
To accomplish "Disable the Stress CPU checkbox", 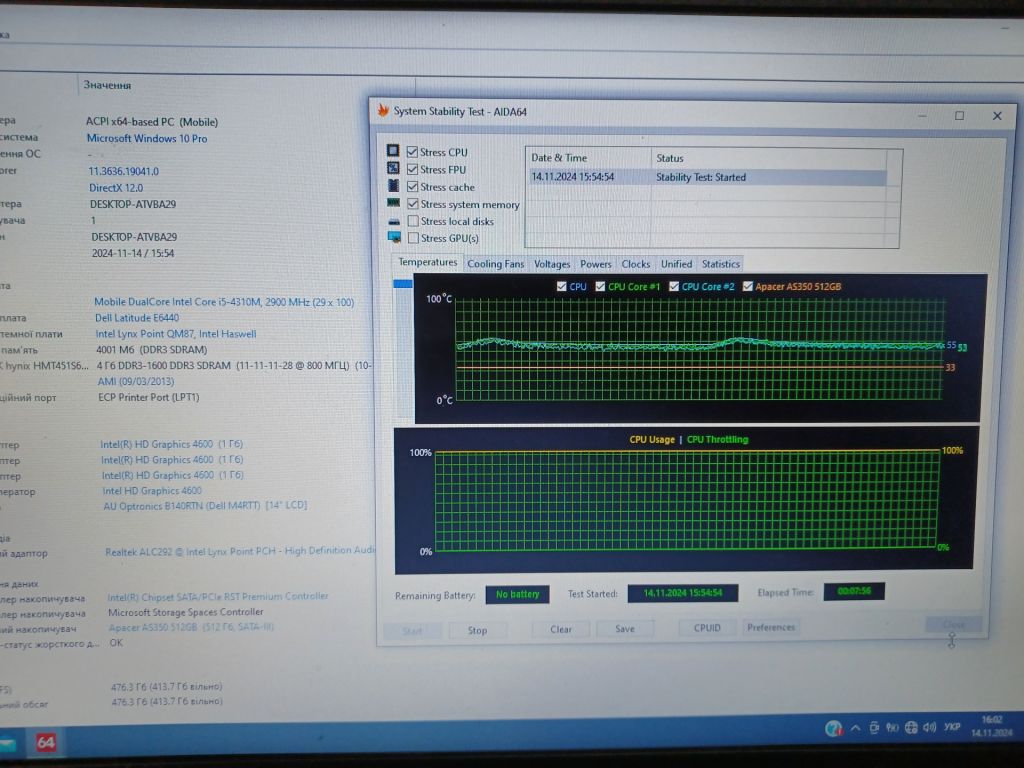I will (412, 152).
